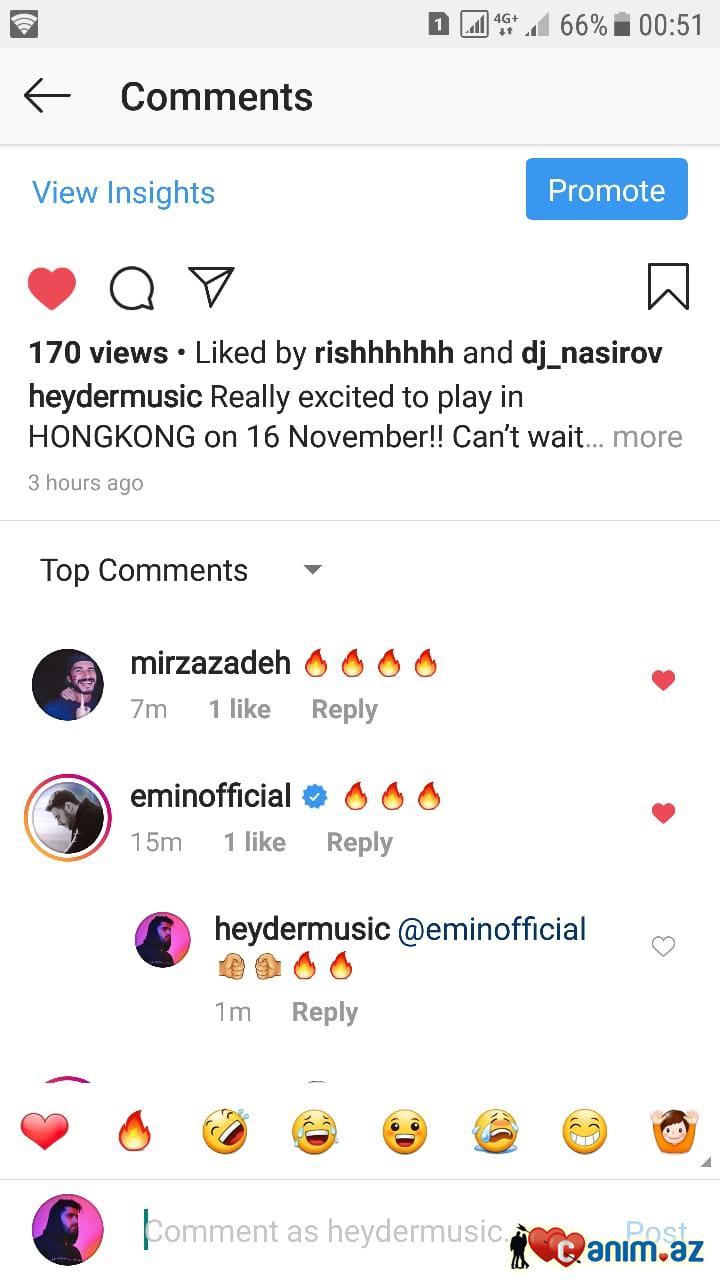Insert the red heart emoji from quick bar

point(45,1132)
